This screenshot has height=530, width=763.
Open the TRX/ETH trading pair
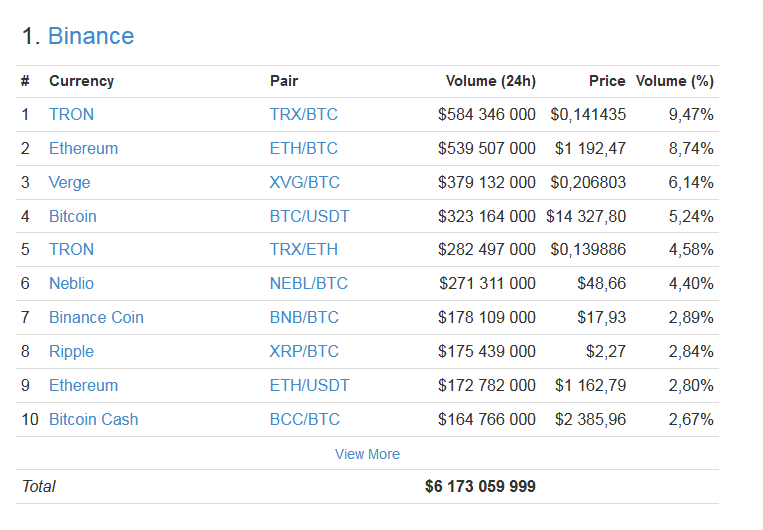(303, 250)
